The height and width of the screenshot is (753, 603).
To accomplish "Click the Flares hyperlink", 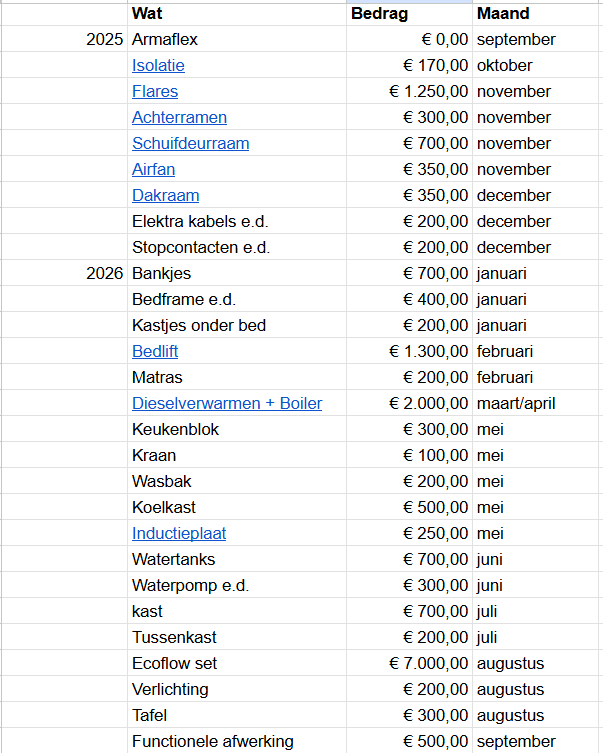I will [x=155, y=92].
